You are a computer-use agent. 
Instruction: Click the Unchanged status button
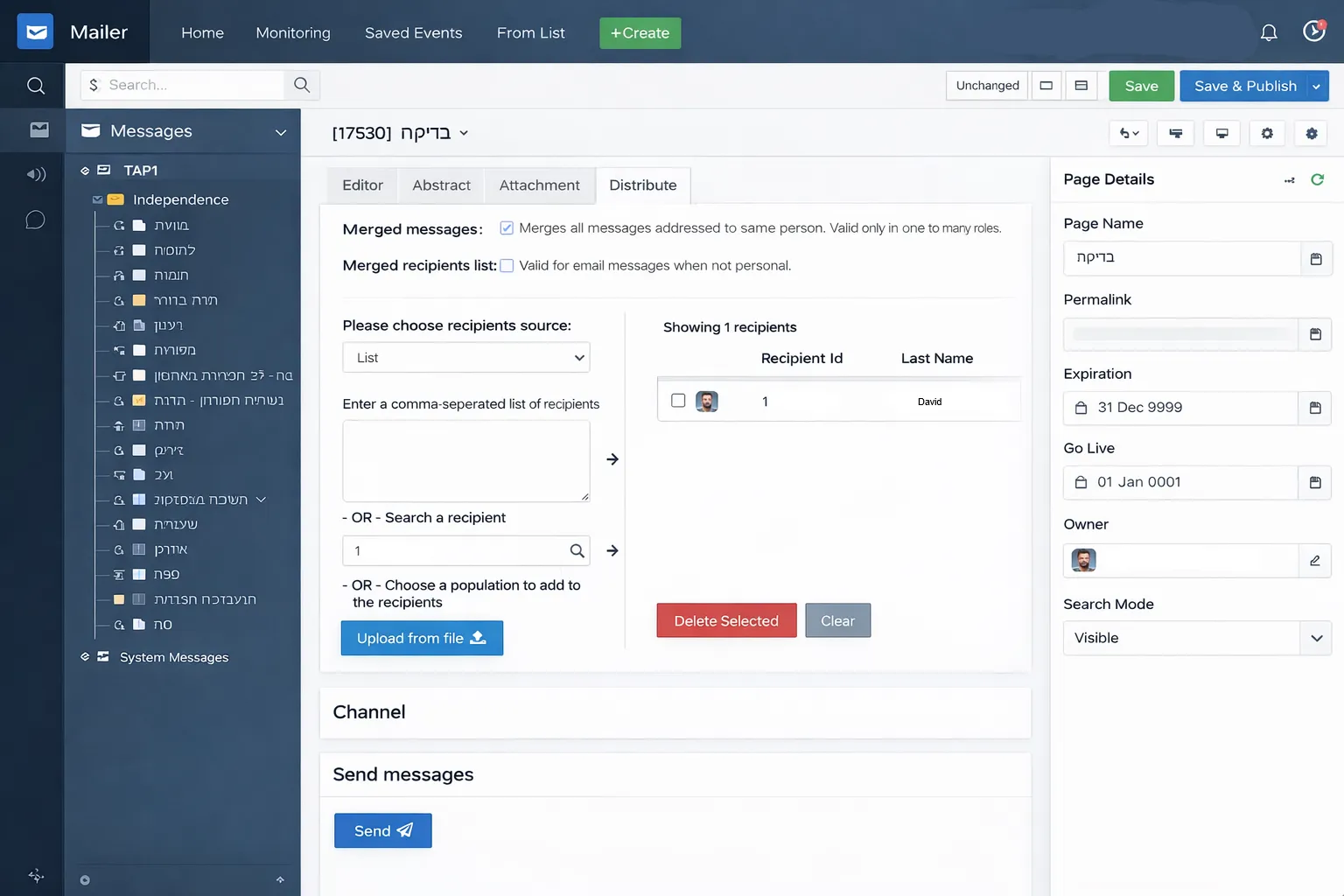coord(987,86)
